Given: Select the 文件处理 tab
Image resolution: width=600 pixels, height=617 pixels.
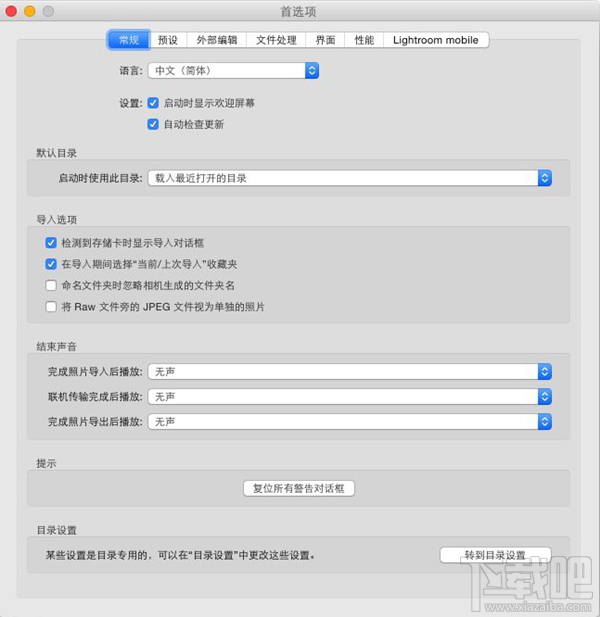Looking at the screenshot, I should click(x=276, y=40).
